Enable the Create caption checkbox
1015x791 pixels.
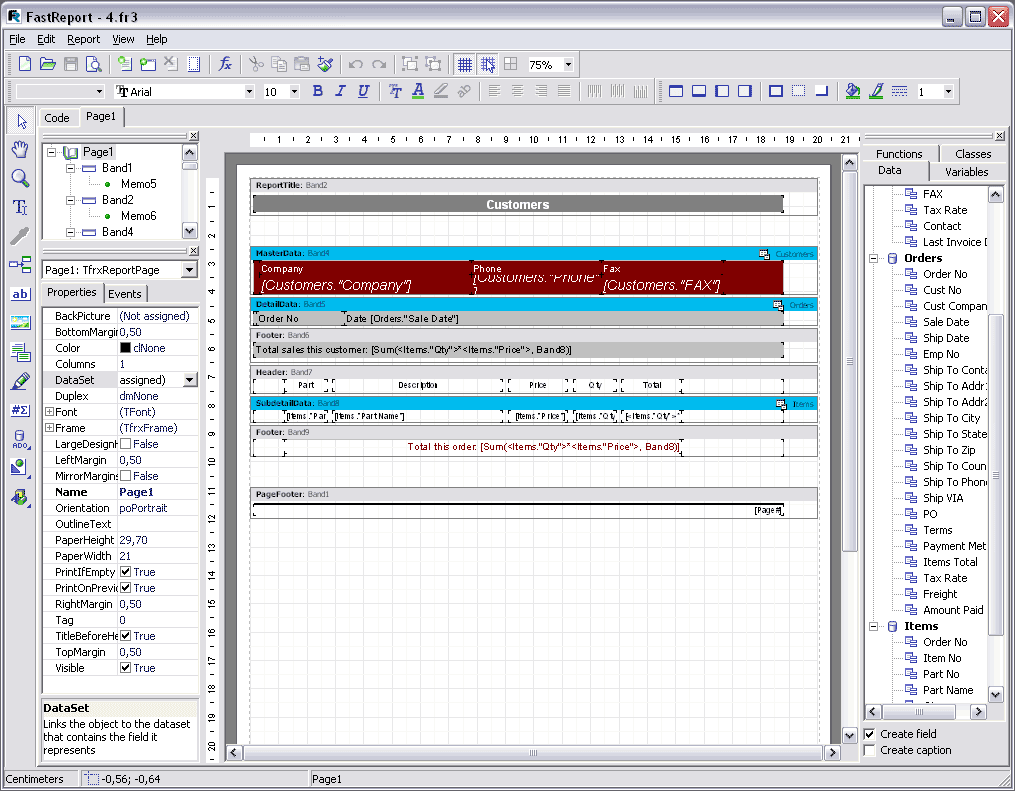point(869,750)
